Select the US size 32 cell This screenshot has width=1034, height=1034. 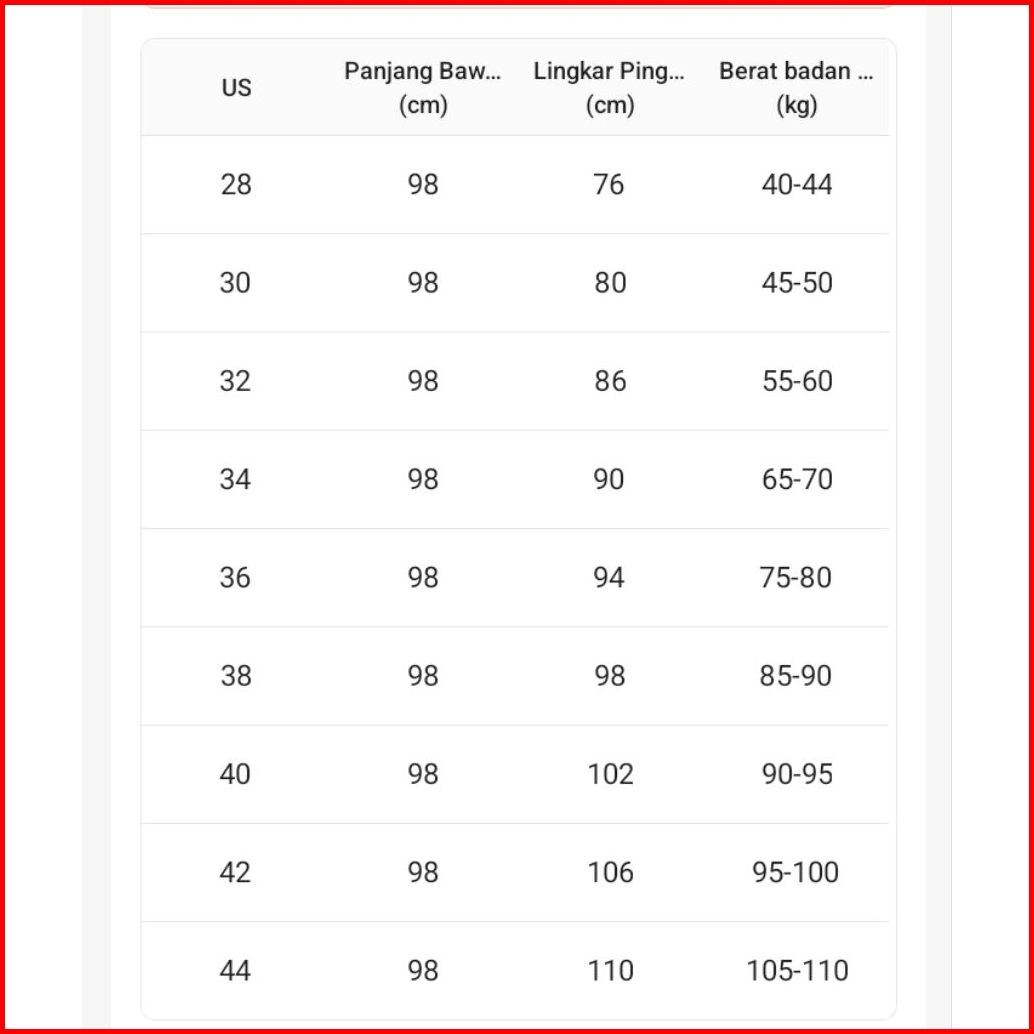coord(236,381)
